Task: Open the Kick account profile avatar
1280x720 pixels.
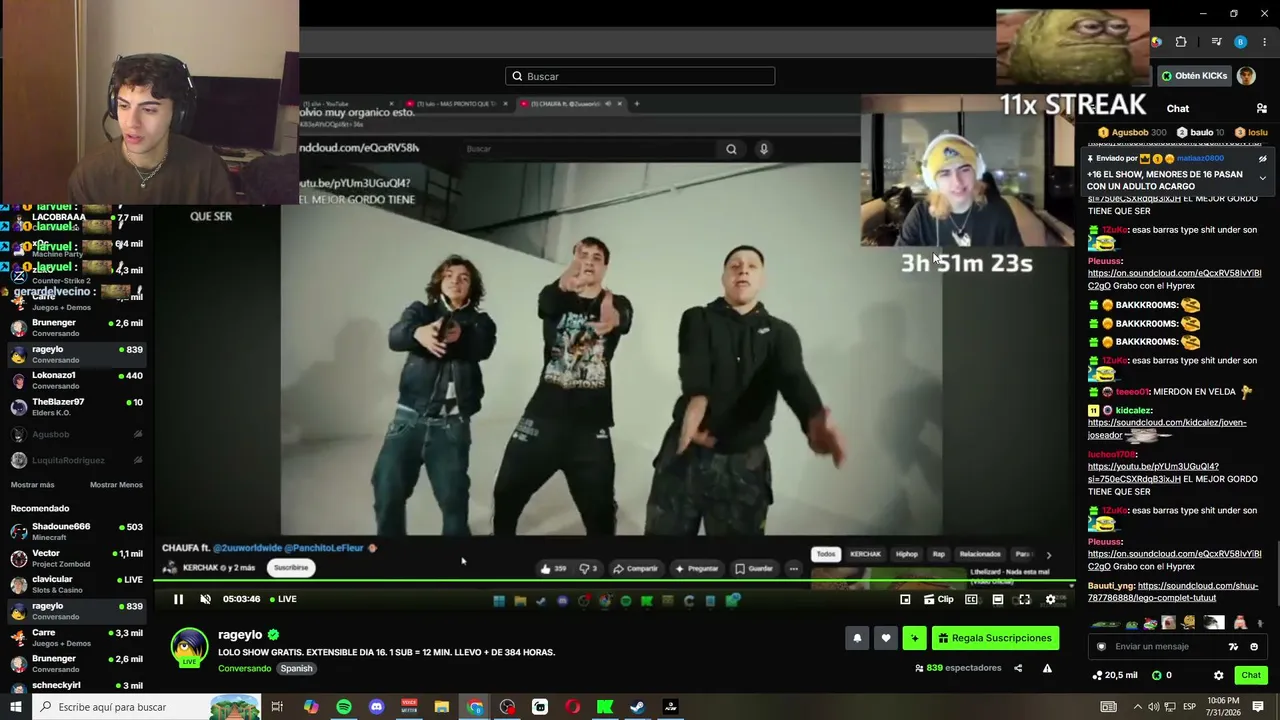Action: point(1246,76)
